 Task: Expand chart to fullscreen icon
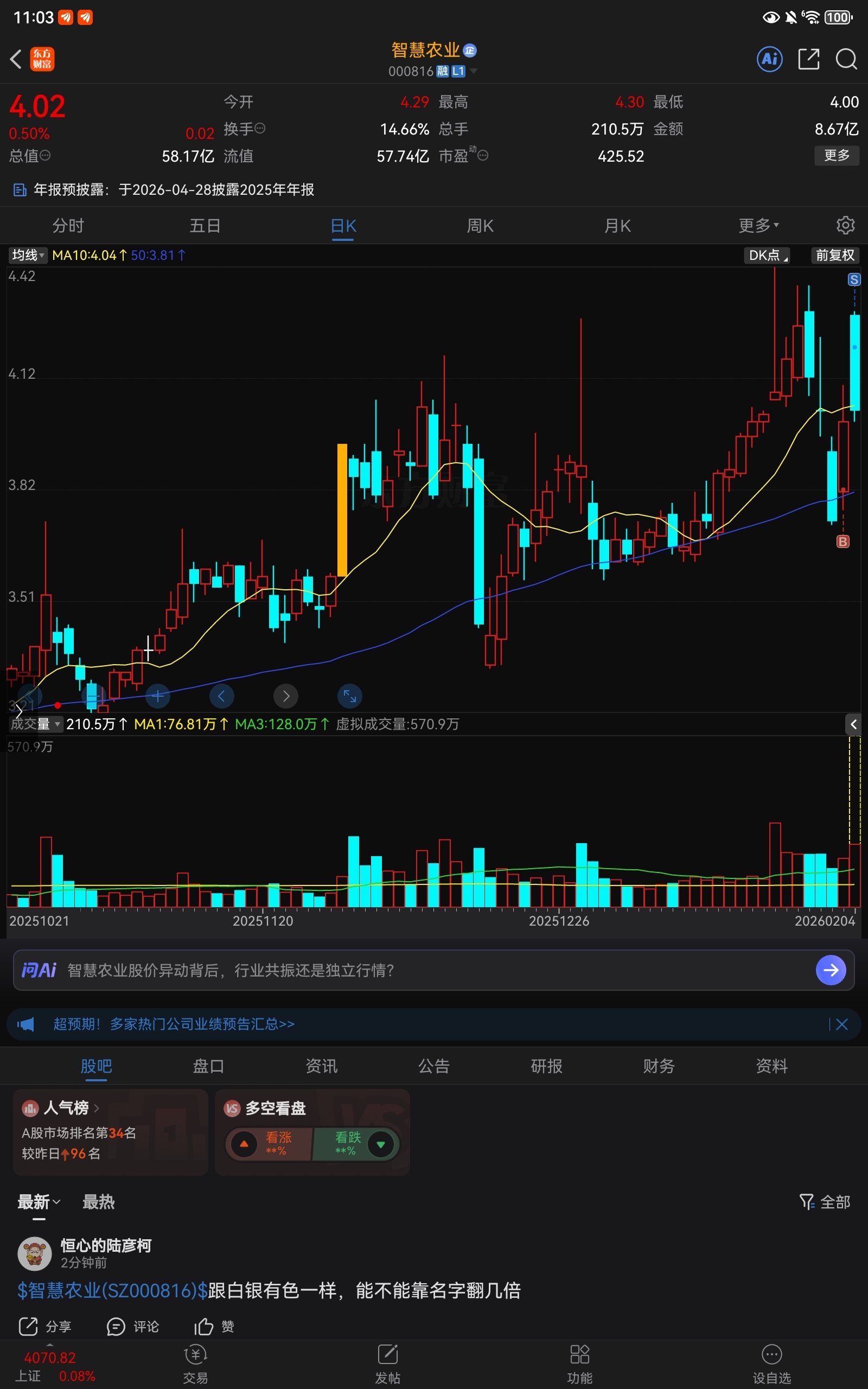point(349,696)
